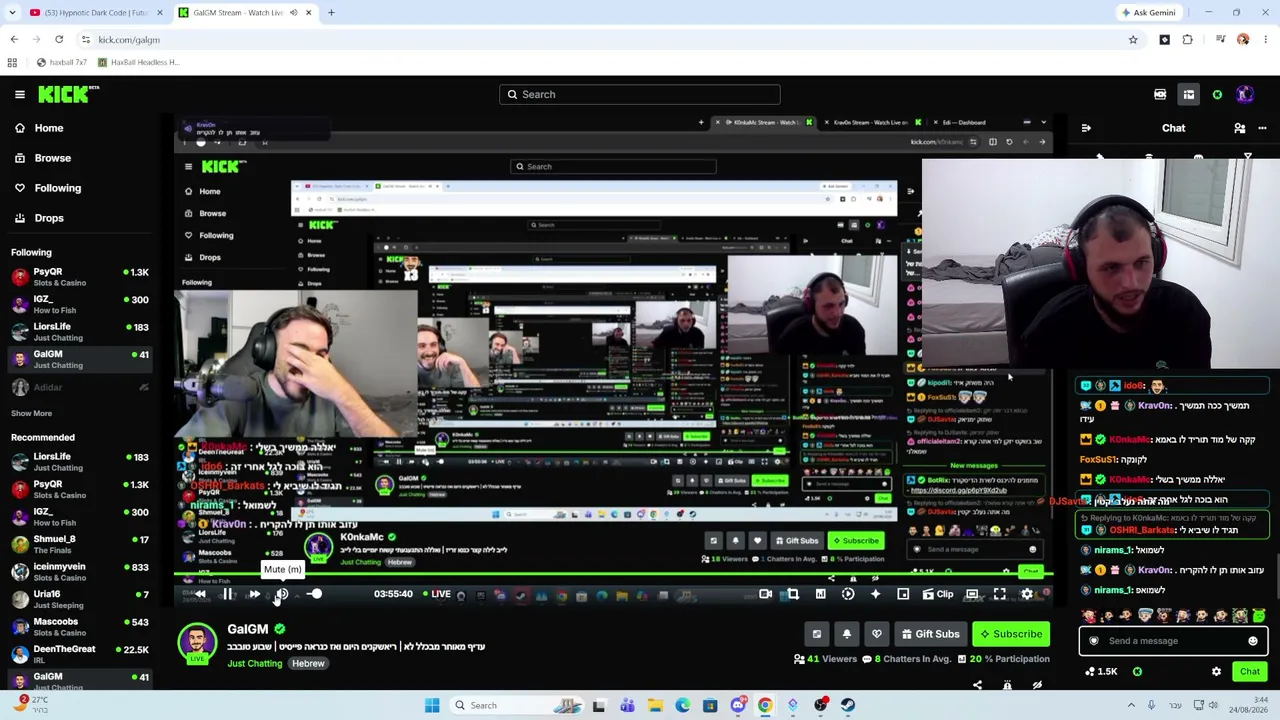Open the Kick sidebar hamburger menu

20,94
